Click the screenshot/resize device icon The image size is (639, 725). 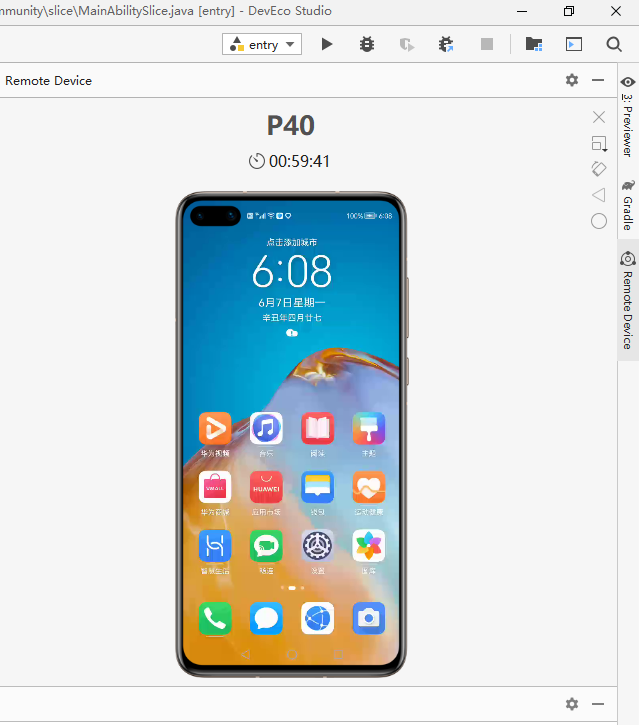[599, 143]
